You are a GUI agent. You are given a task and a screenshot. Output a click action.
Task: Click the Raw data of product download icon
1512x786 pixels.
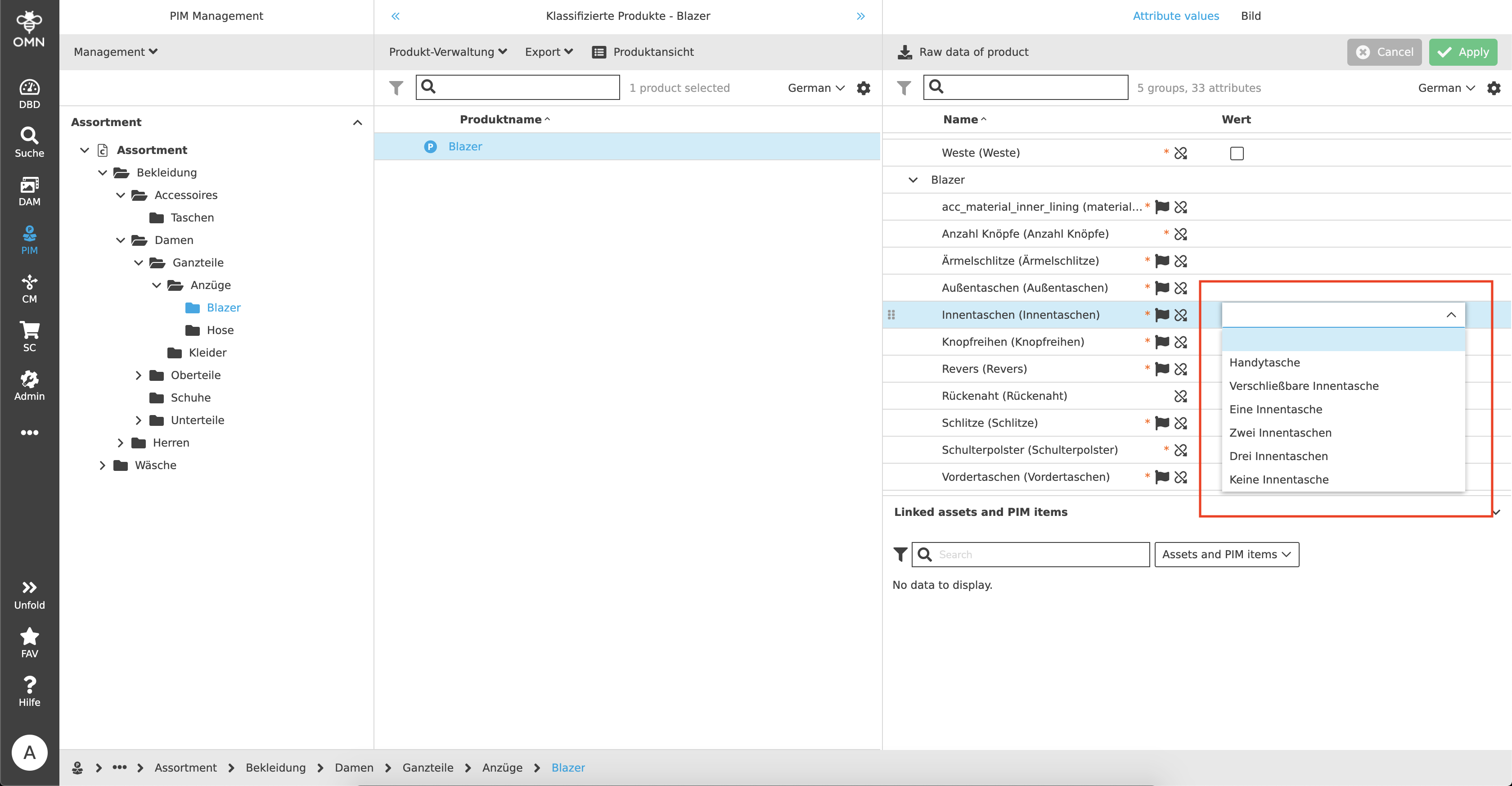point(904,52)
